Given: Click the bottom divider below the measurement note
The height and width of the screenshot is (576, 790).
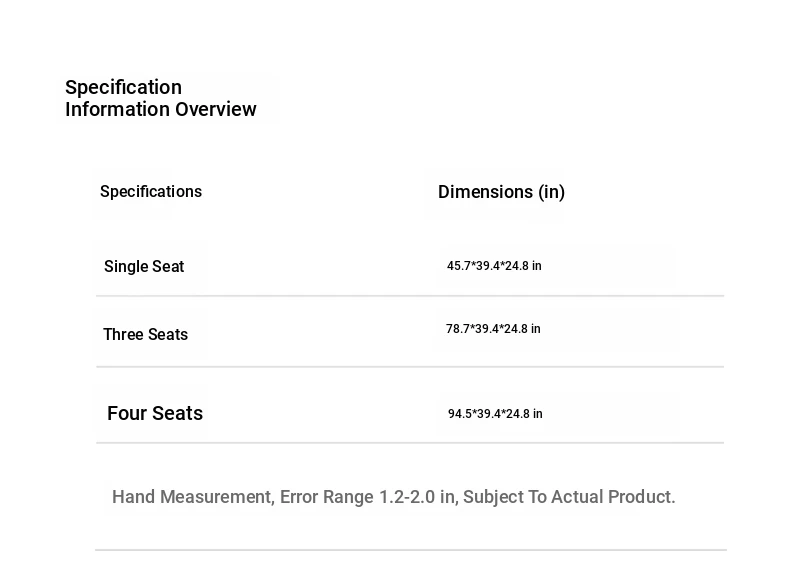Looking at the screenshot, I should click(410, 550).
